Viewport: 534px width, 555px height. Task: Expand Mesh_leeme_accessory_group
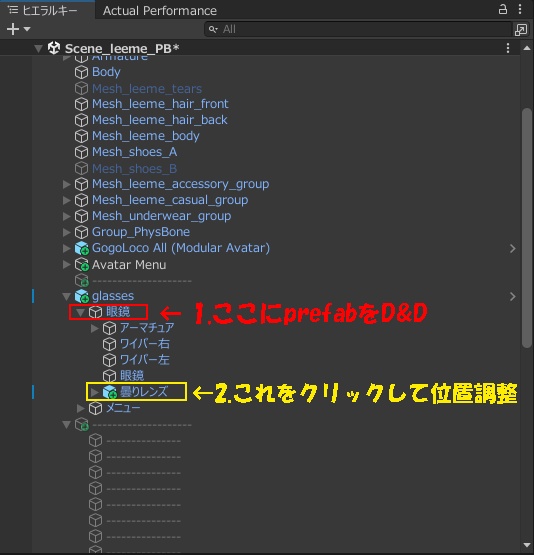pos(67,184)
